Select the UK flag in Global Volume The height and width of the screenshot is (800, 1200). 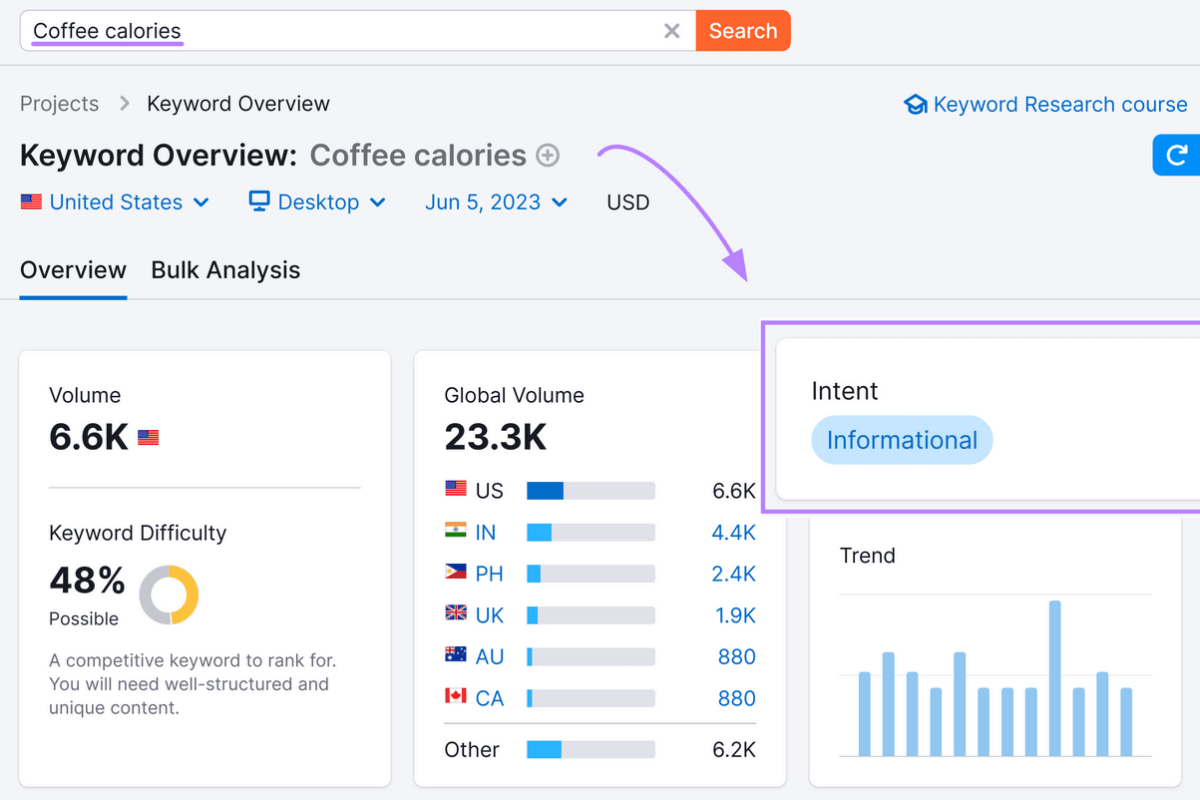tap(455, 614)
